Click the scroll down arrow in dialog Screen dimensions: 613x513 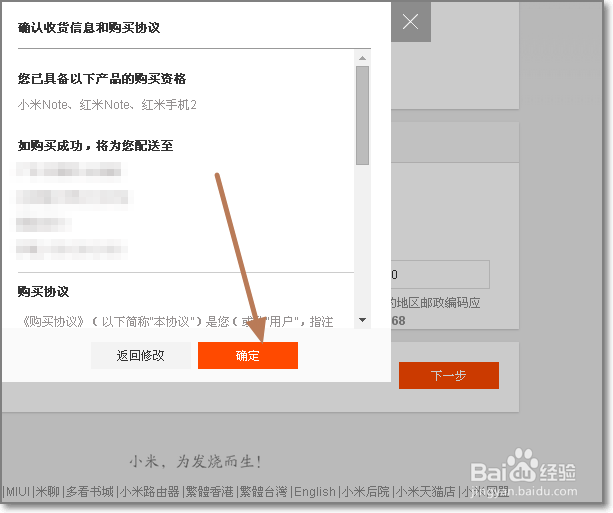[362, 320]
